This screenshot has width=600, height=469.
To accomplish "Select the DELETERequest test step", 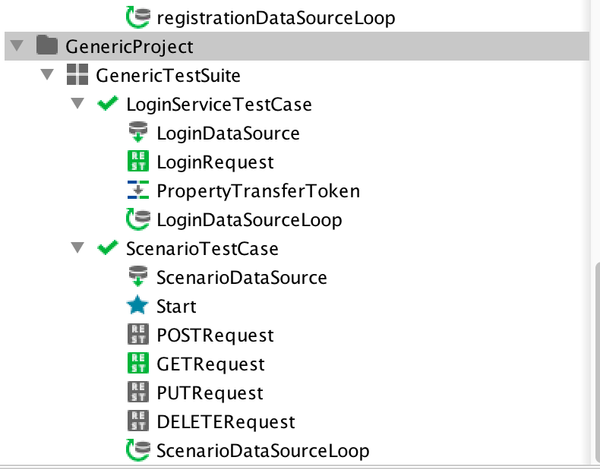I will pos(225,422).
